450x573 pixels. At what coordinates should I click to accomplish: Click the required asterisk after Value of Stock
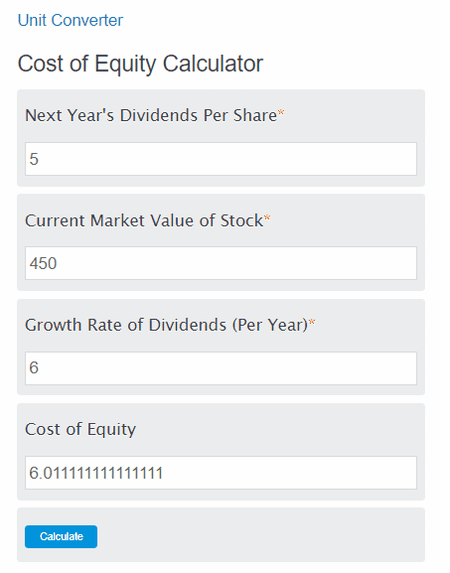(267, 218)
